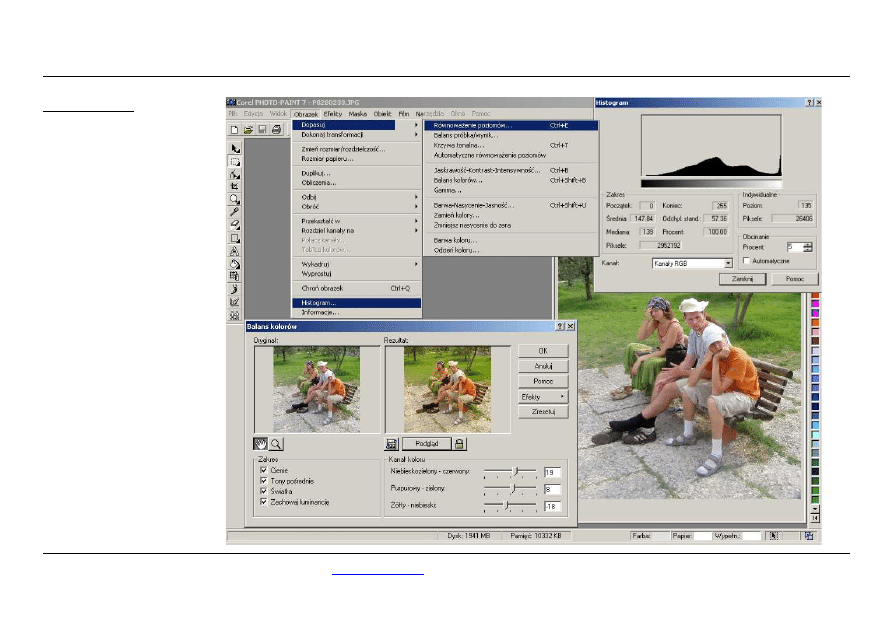Pick the Zoom tool in toolbox

(235, 199)
